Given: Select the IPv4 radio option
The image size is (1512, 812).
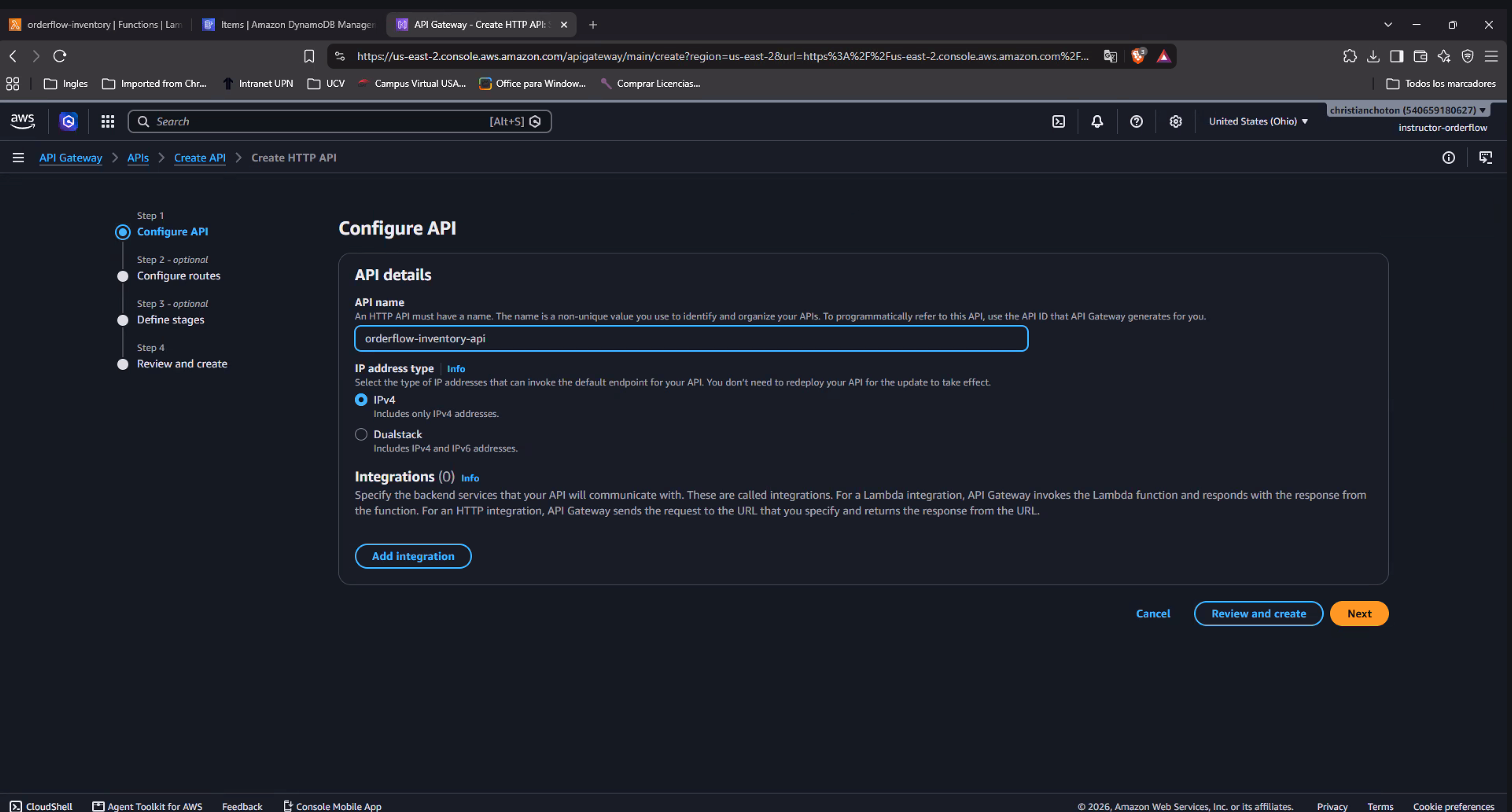Looking at the screenshot, I should click(x=361, y=399).
